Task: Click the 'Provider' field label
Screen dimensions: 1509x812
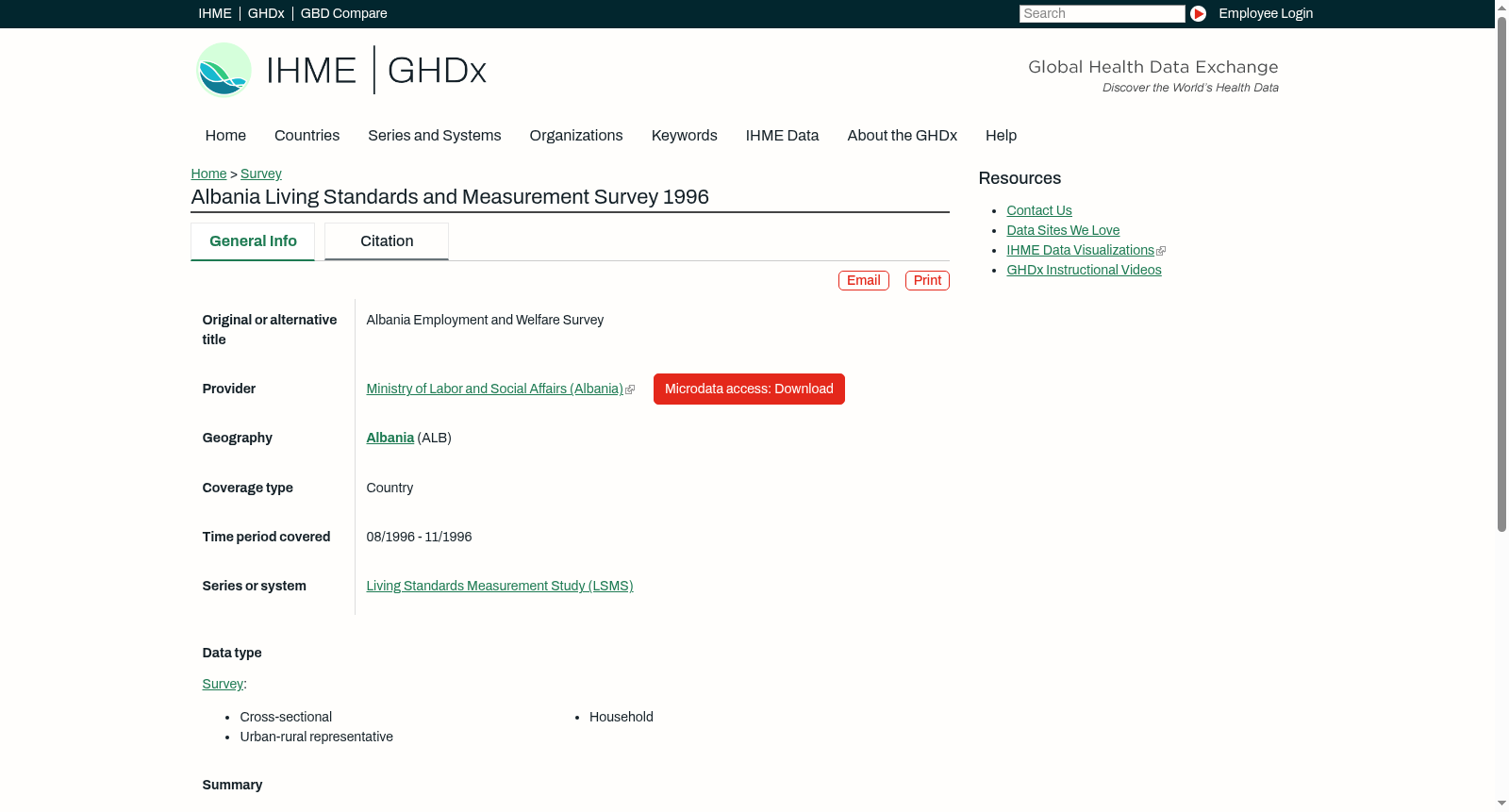Action: point(228,389)
